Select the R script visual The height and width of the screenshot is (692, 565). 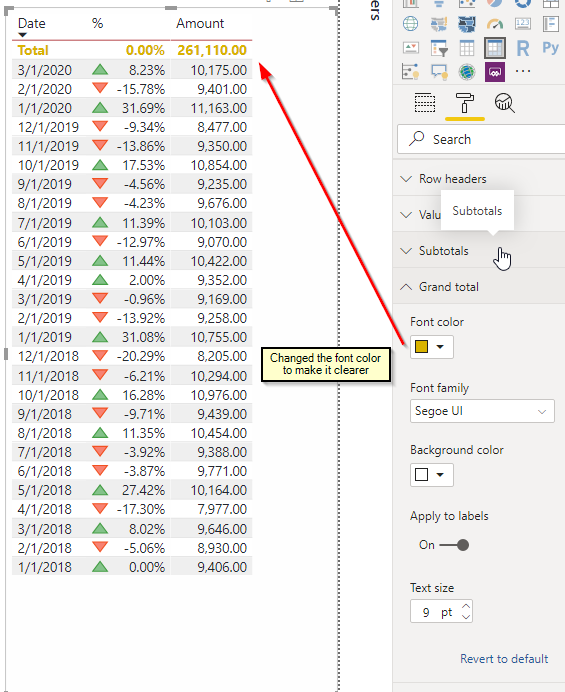(x=523, y=48)
